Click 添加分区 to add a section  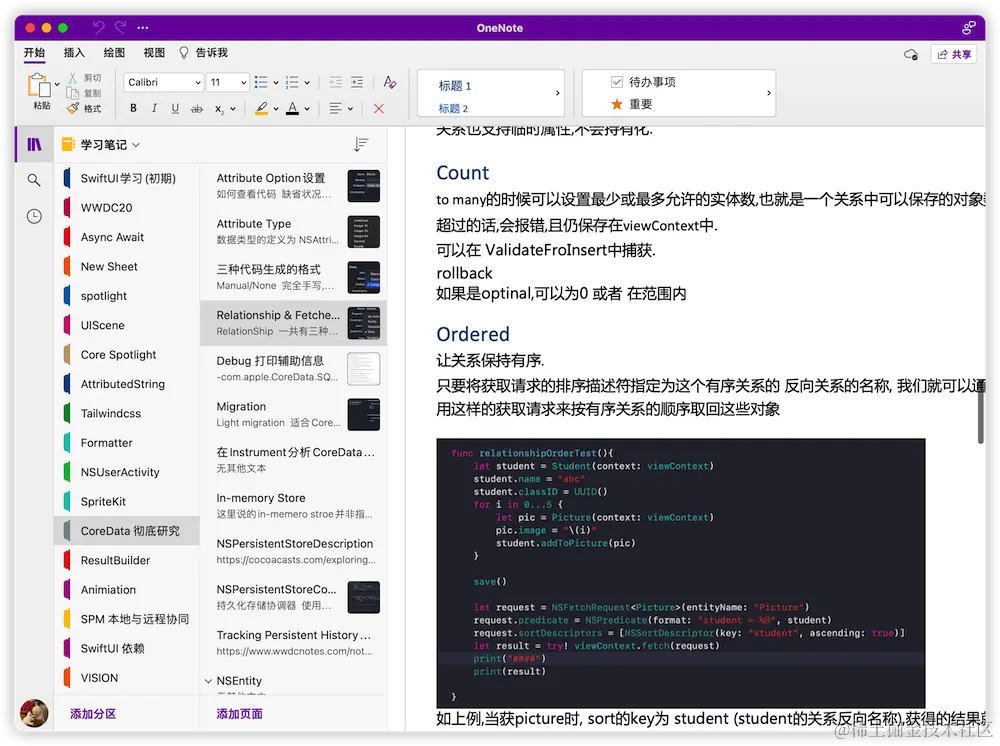coord(93,714)
